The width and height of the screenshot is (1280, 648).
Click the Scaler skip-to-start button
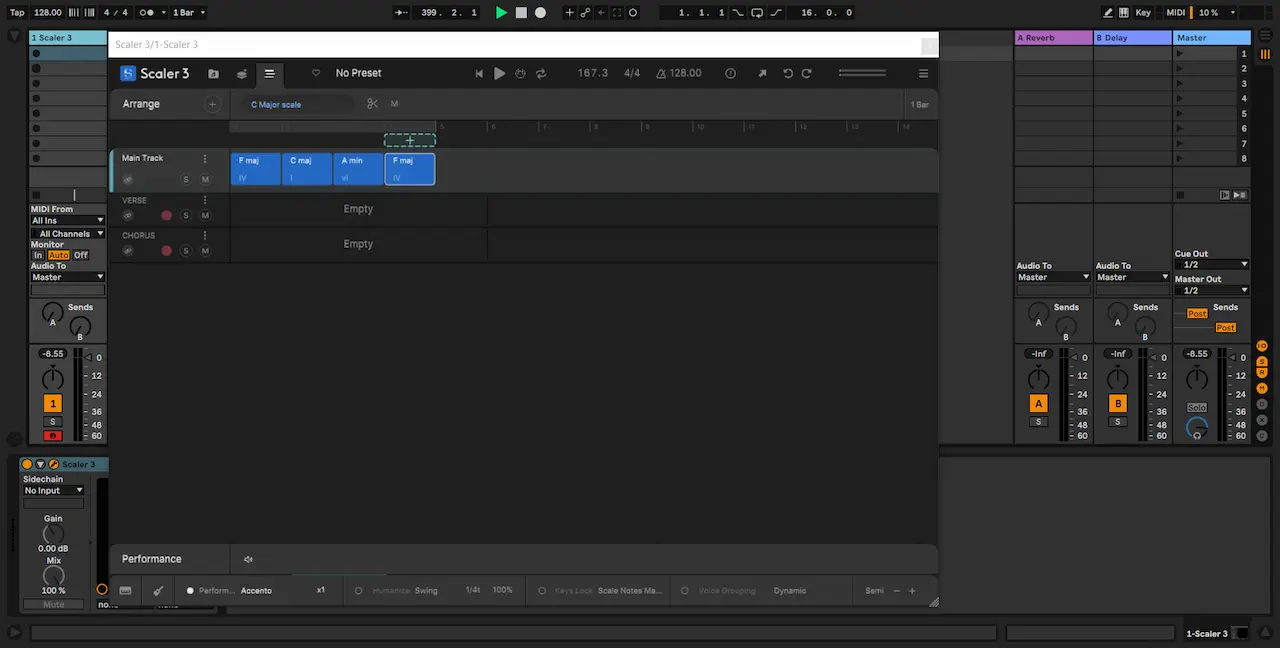478,73
